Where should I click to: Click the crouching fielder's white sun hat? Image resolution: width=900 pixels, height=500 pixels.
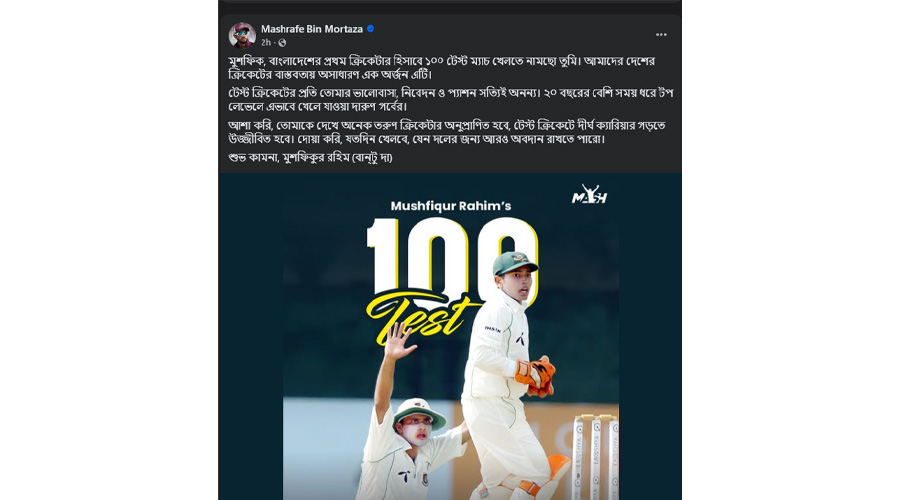(419, 413)
